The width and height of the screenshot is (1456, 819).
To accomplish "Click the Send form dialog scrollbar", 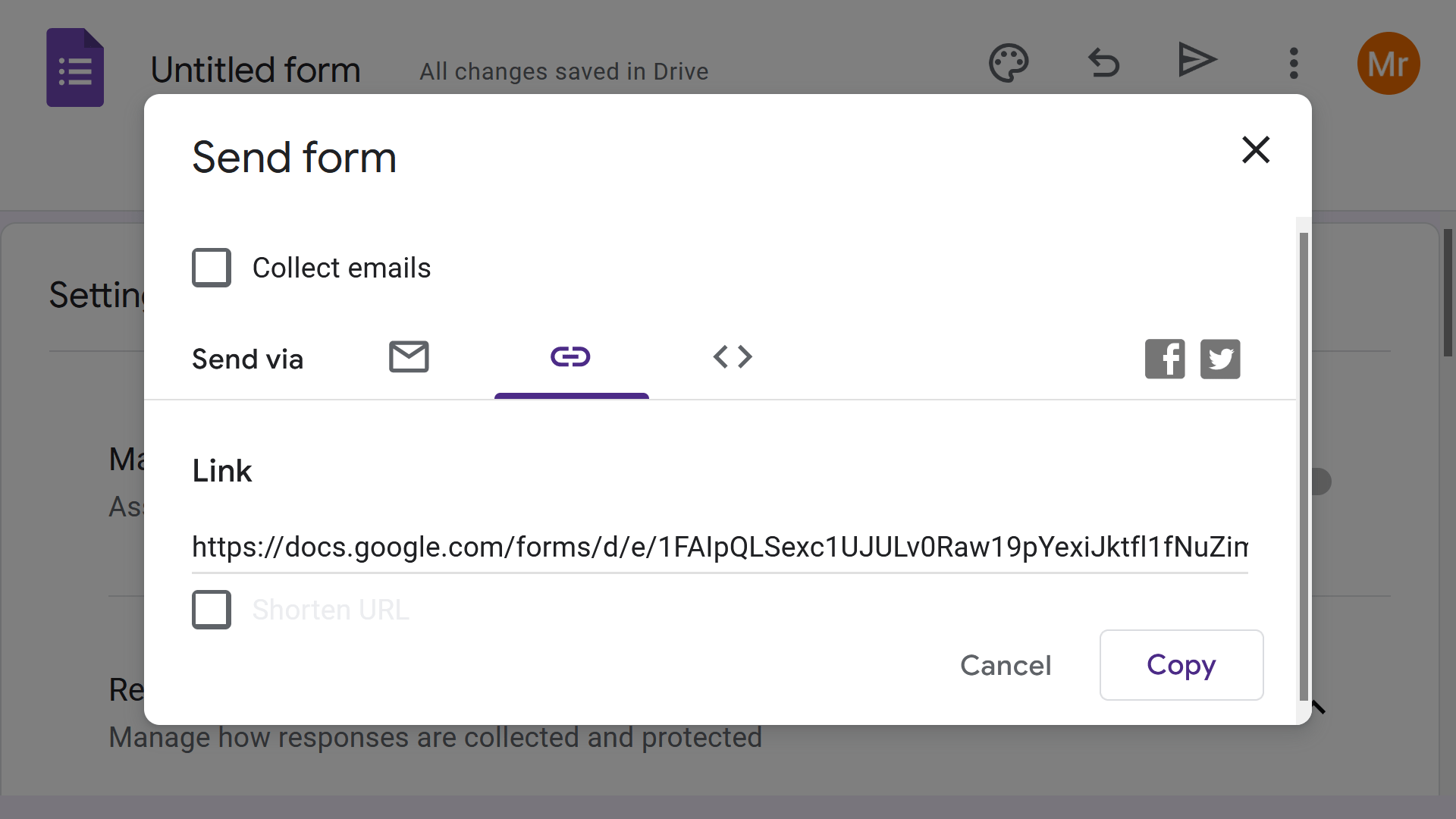I will coord(1304,466).
